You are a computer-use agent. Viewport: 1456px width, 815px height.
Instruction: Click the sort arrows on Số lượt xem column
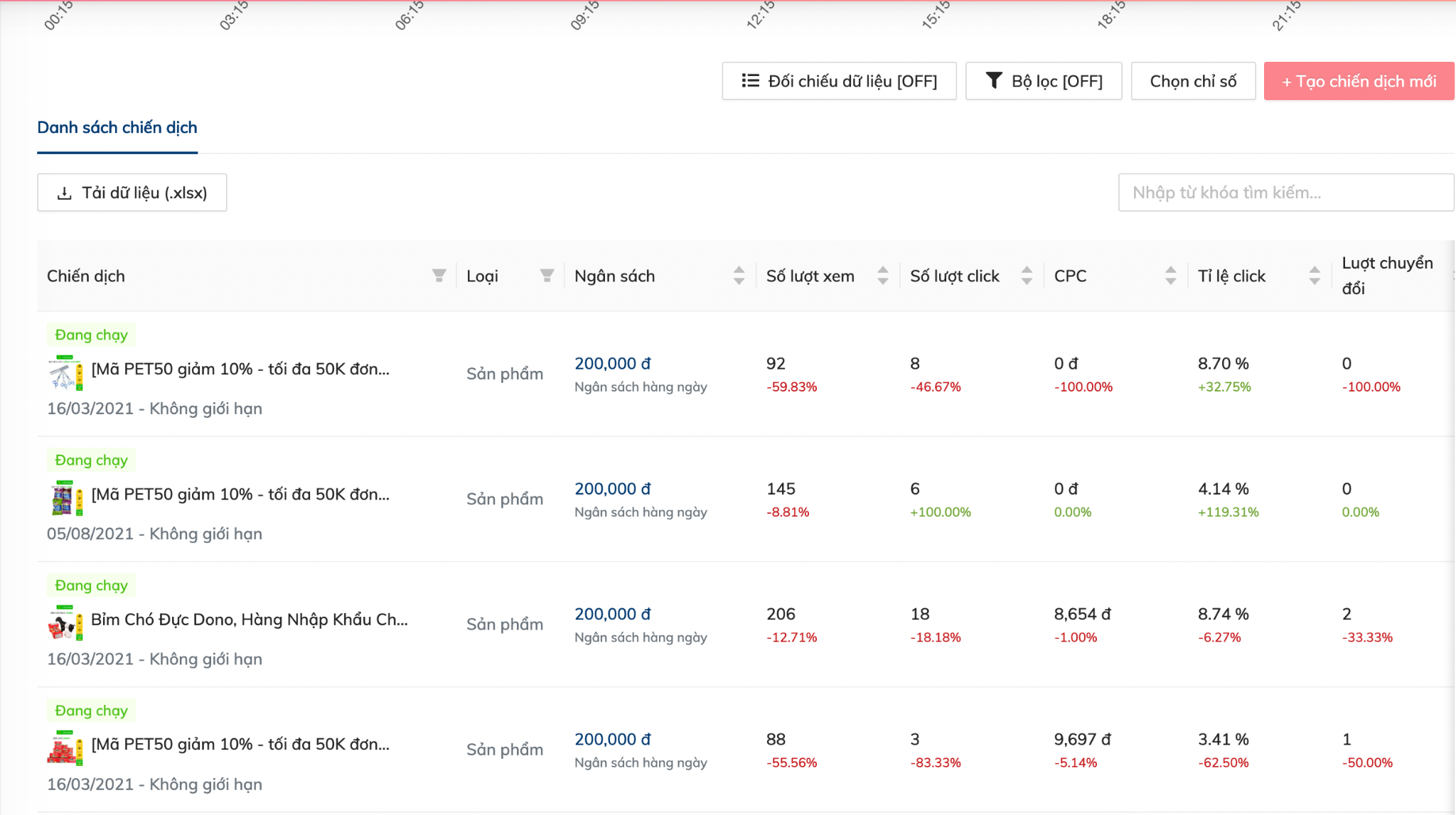(x=883, y=276)
